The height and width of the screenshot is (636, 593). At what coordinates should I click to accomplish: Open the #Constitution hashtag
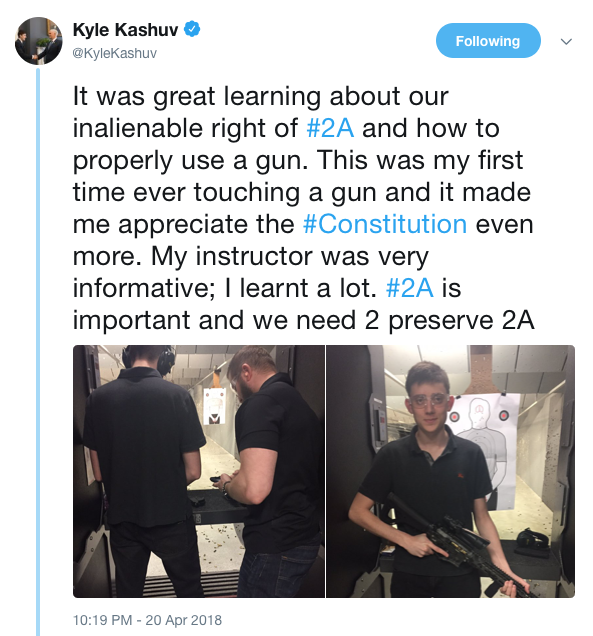click(x=385, y=224)
